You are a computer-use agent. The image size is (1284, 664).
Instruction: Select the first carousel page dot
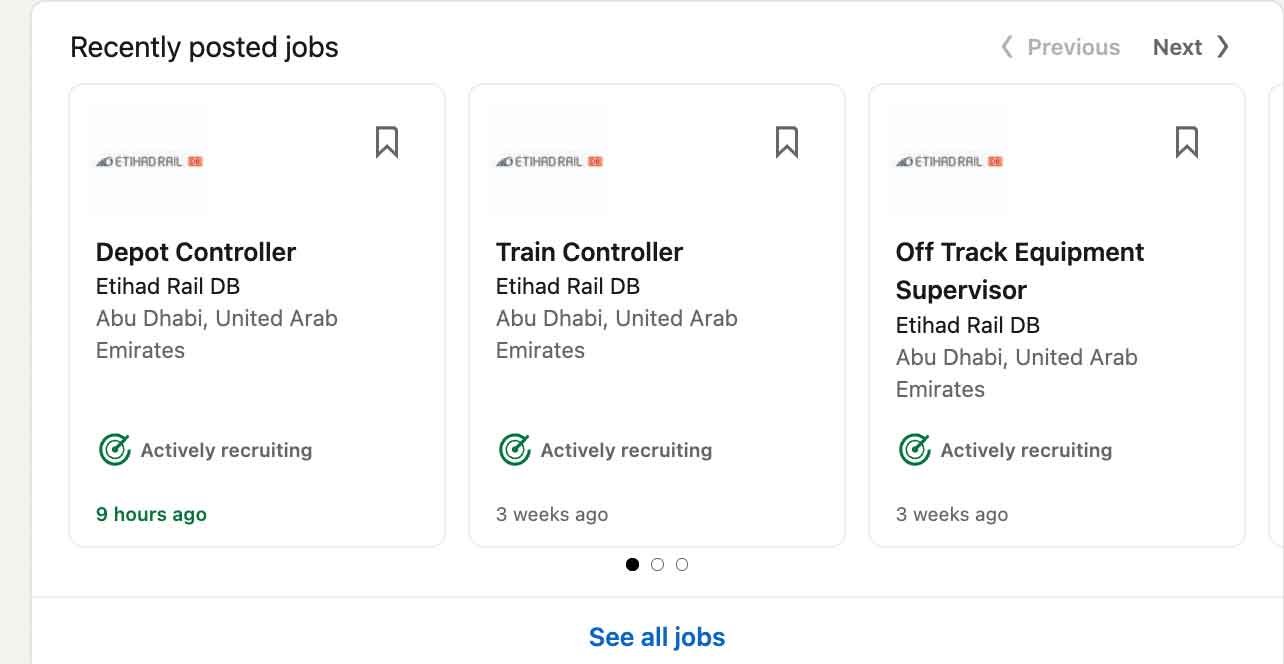coord(632,565)
